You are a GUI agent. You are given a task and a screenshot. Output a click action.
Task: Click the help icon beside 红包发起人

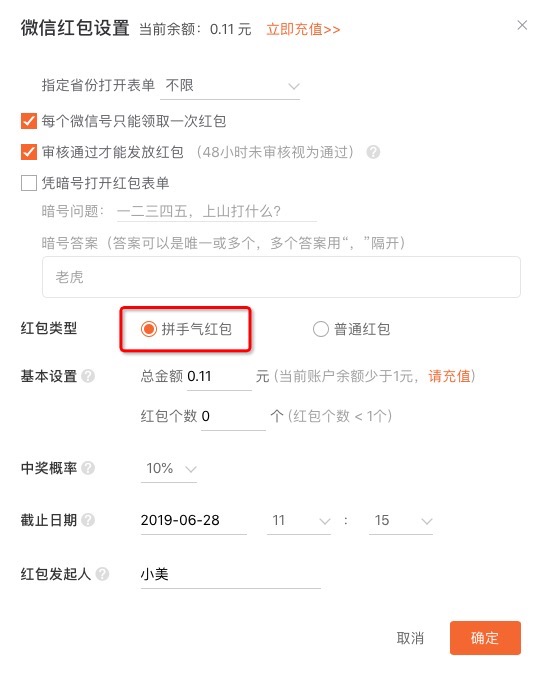point(102,574)
